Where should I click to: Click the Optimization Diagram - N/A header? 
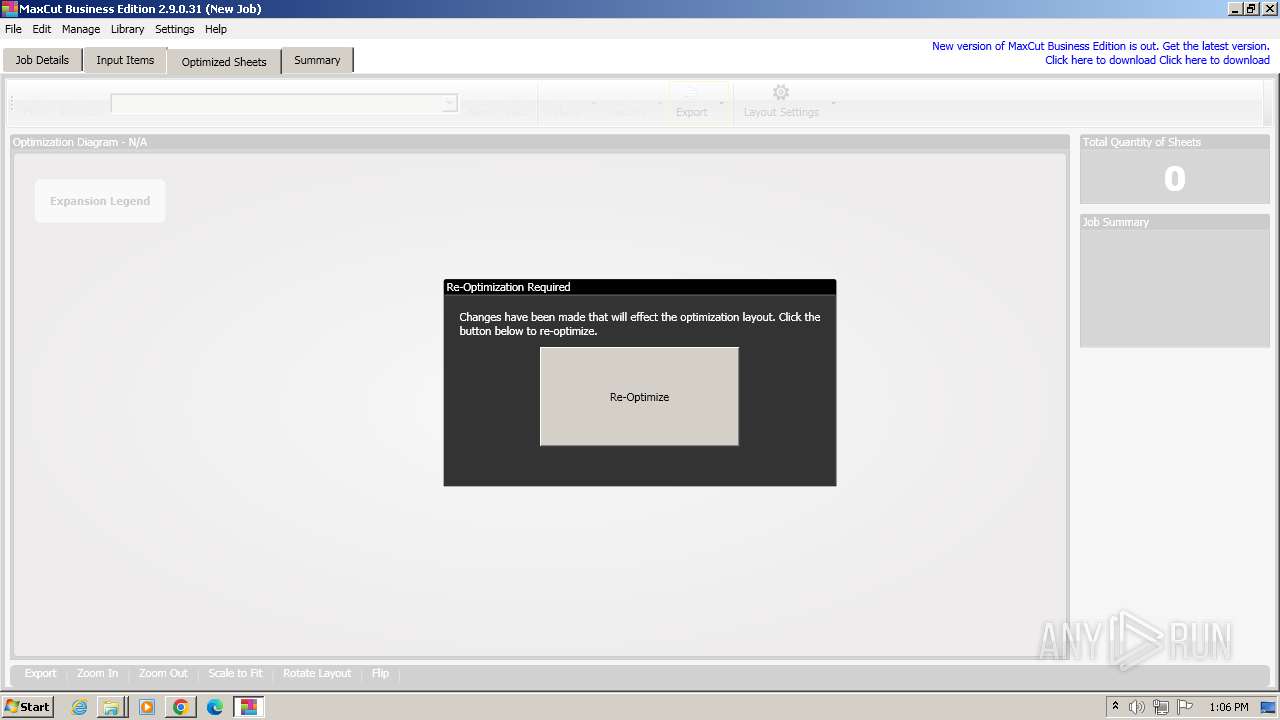click(539, 142)
